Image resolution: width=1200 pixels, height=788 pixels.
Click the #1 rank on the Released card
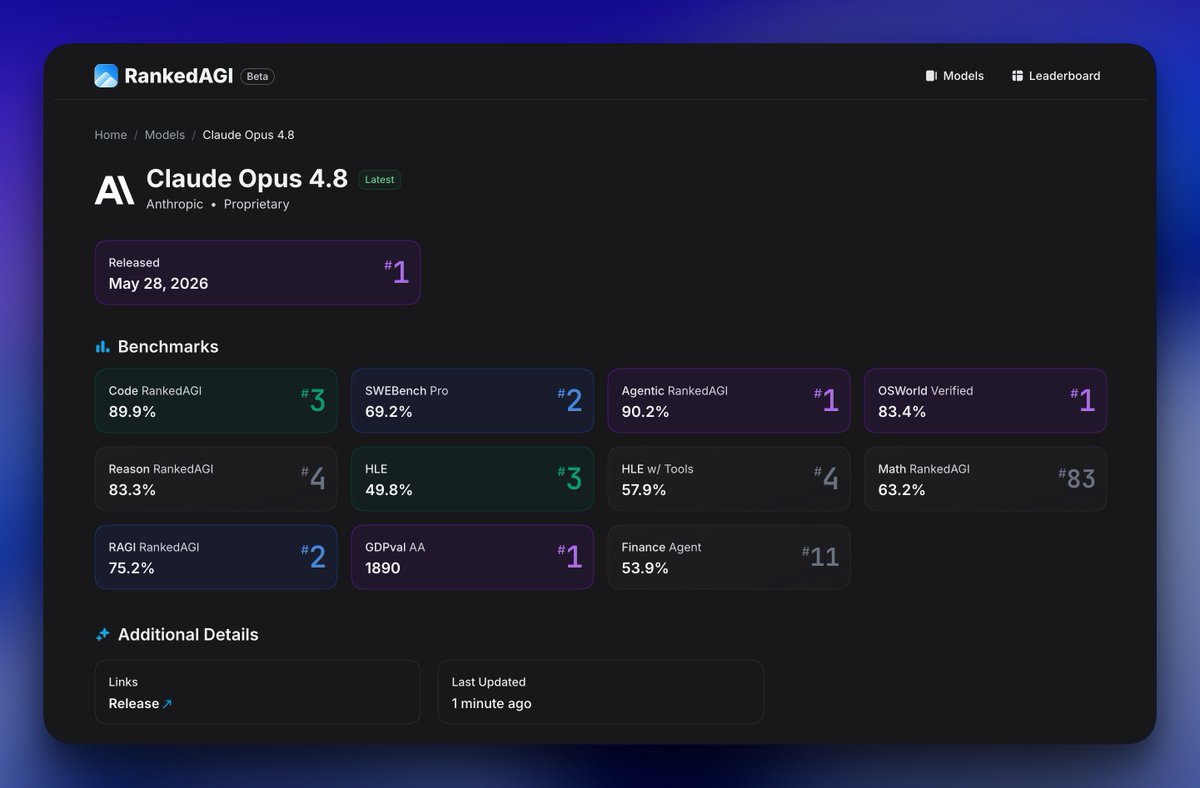397,272
